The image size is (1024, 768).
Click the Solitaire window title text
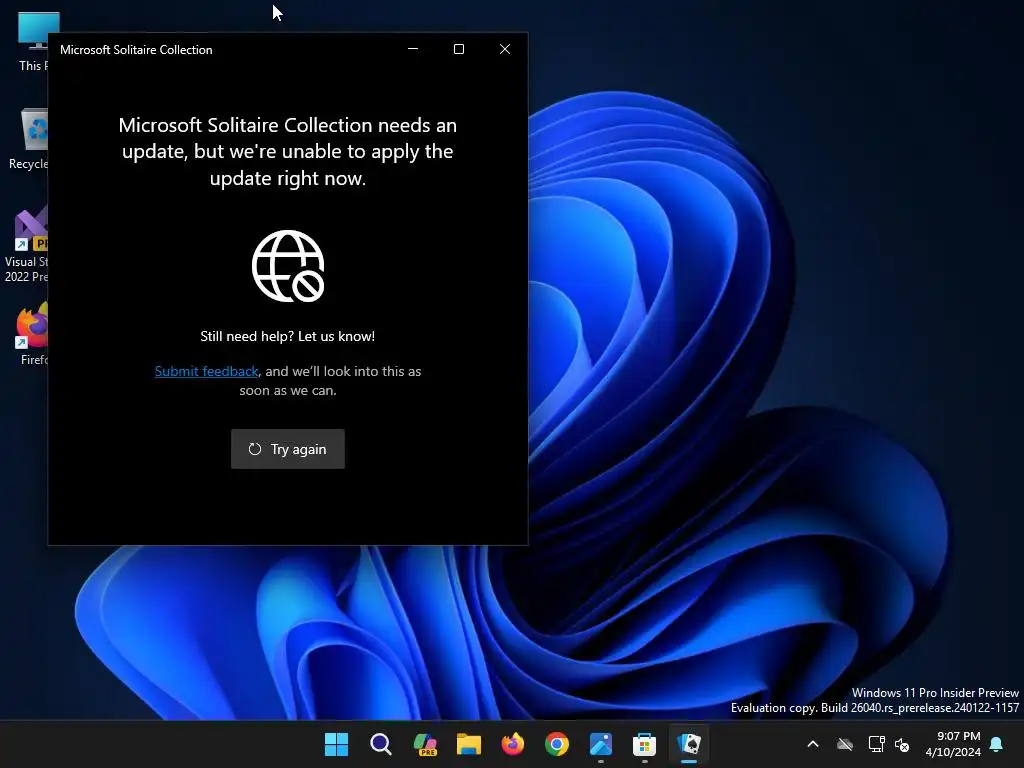coord(136,50)
